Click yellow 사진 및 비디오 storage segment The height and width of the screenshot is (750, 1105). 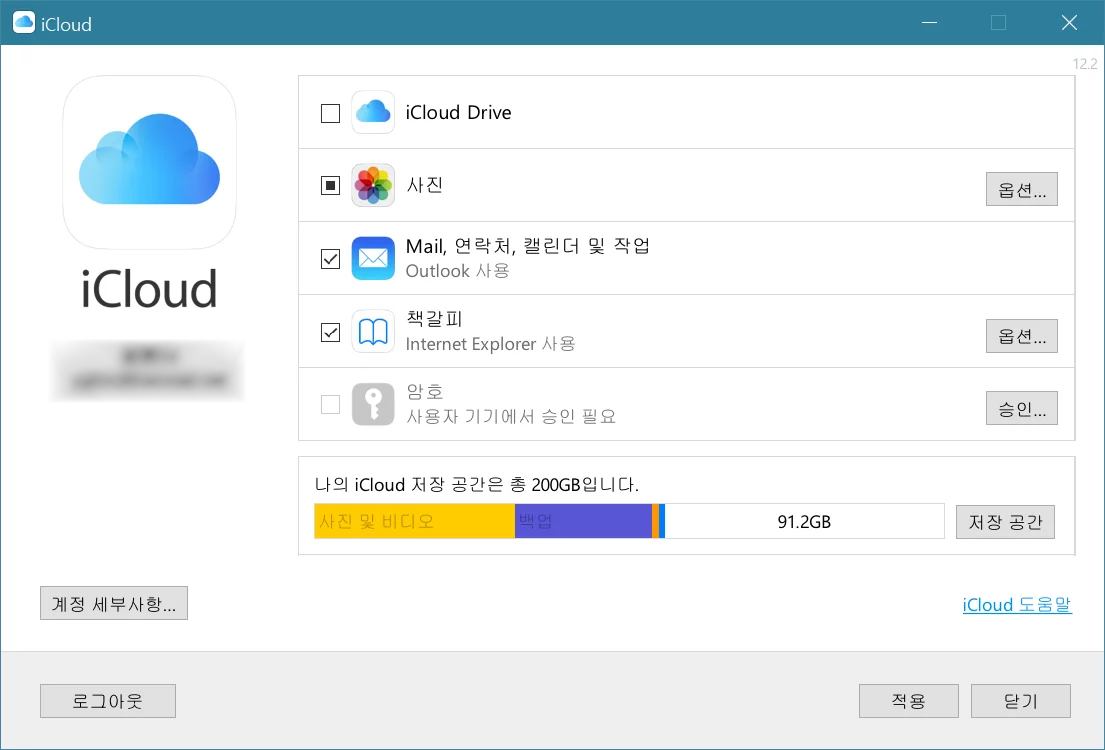pyautogui.click(x=414, y=522)
